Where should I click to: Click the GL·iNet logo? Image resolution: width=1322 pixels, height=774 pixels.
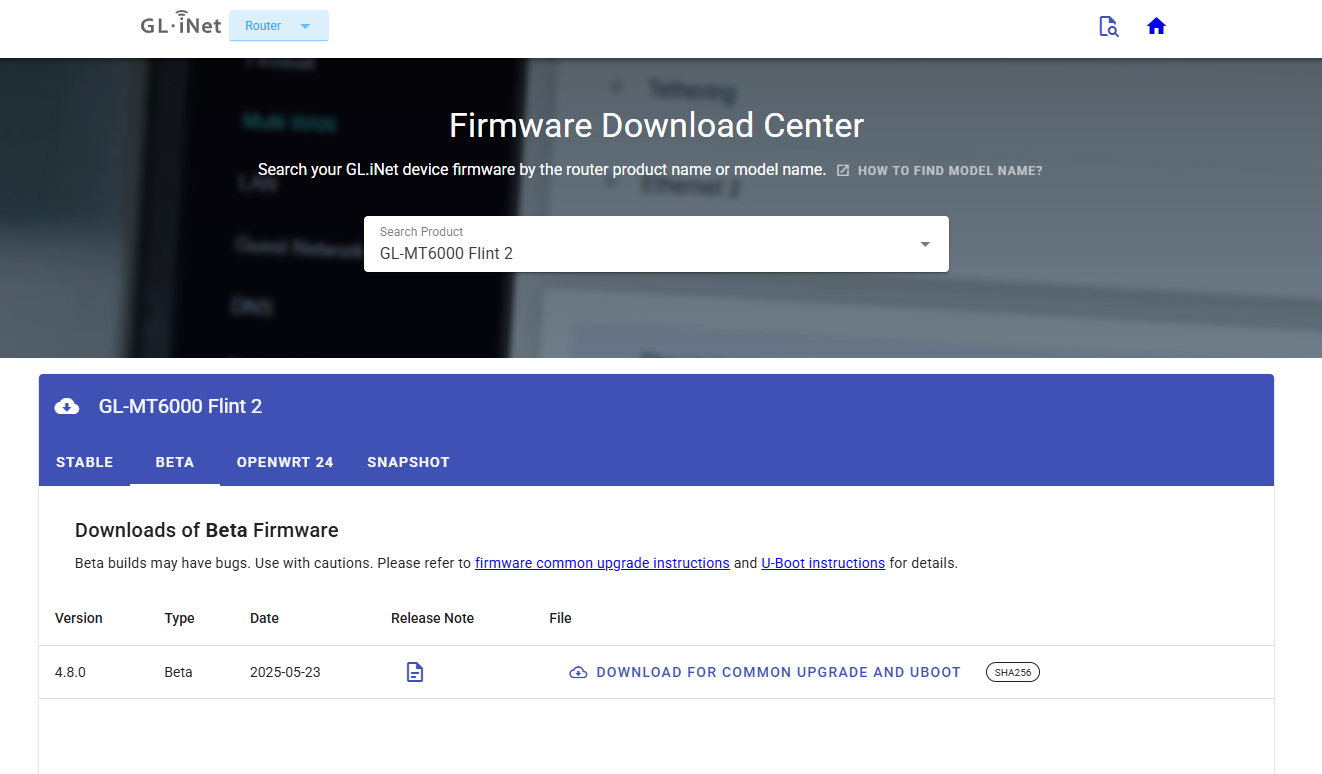(181, 24)
